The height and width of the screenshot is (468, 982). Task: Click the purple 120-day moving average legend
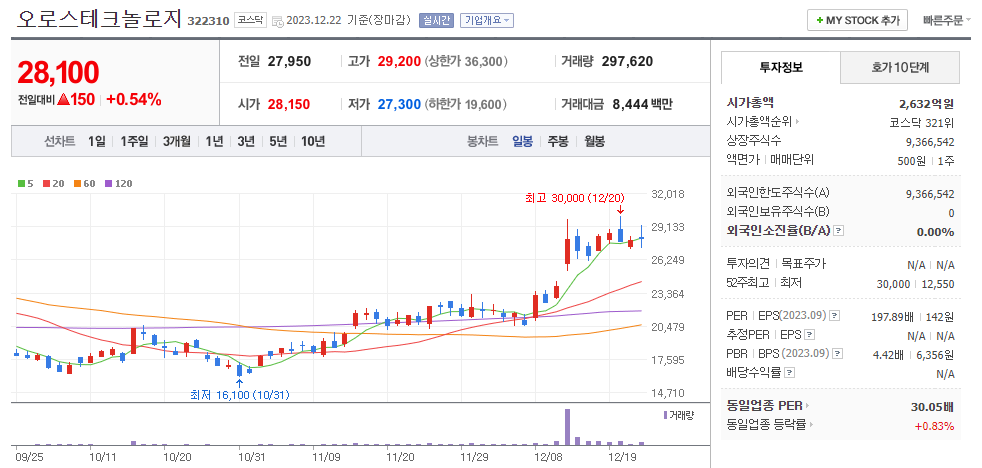tap(118, 184)
